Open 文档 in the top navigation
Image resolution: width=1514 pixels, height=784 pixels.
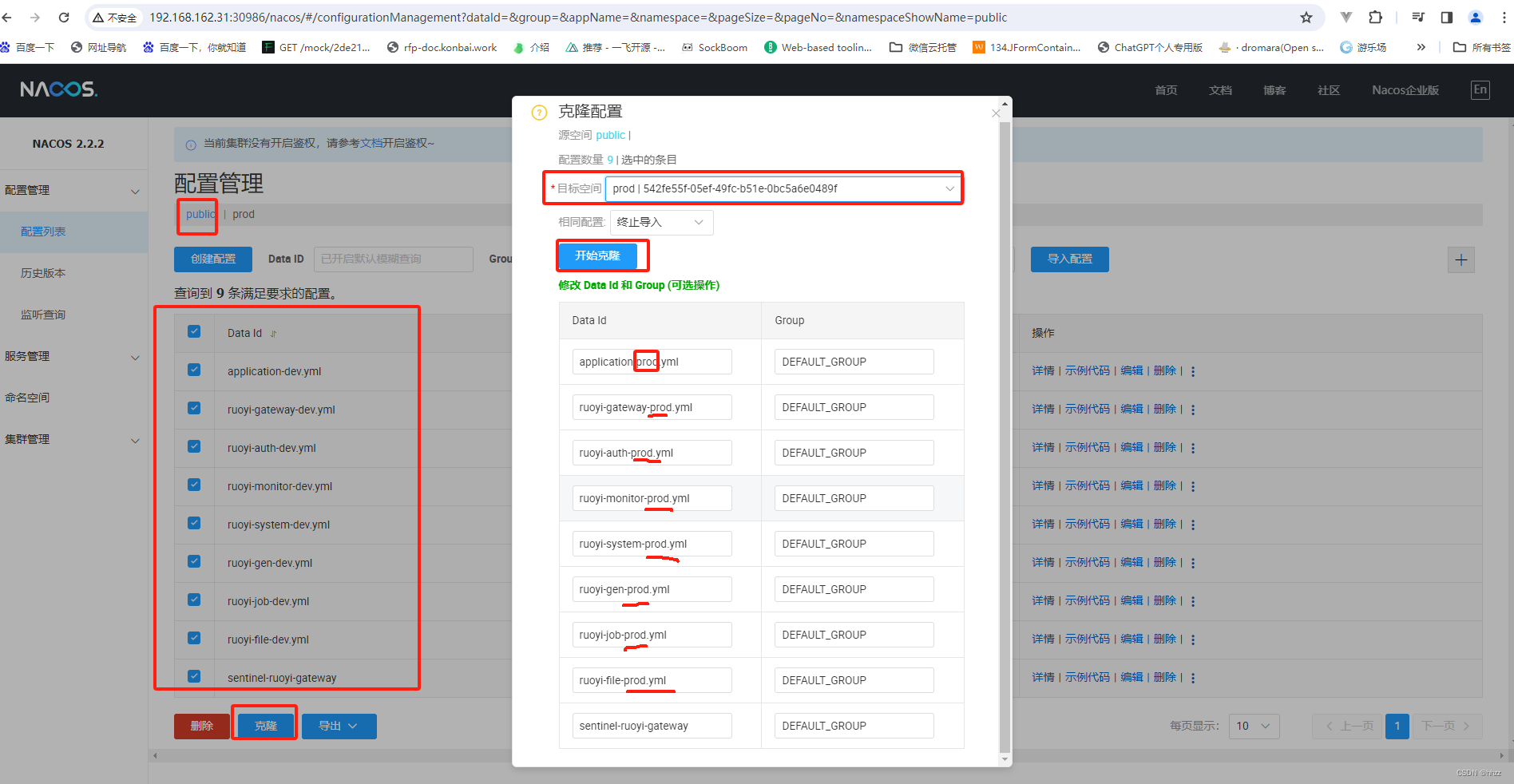[x=1220, y=90]
